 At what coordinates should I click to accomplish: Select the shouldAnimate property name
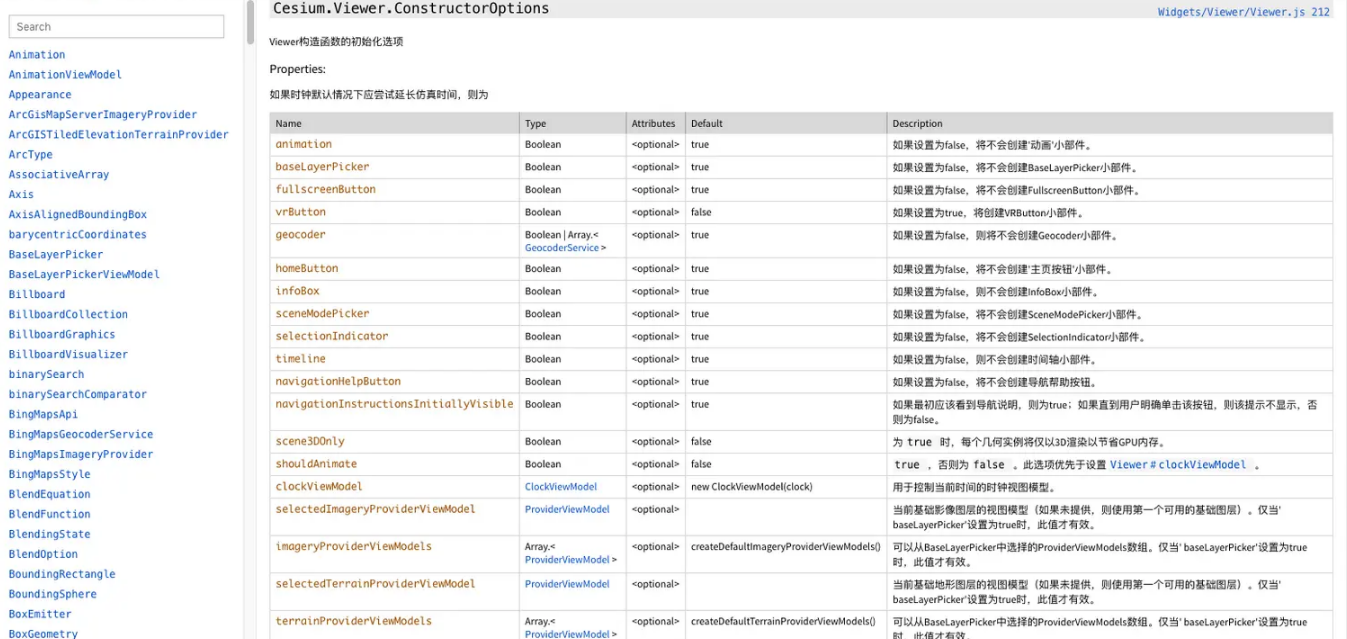point(316,464)
